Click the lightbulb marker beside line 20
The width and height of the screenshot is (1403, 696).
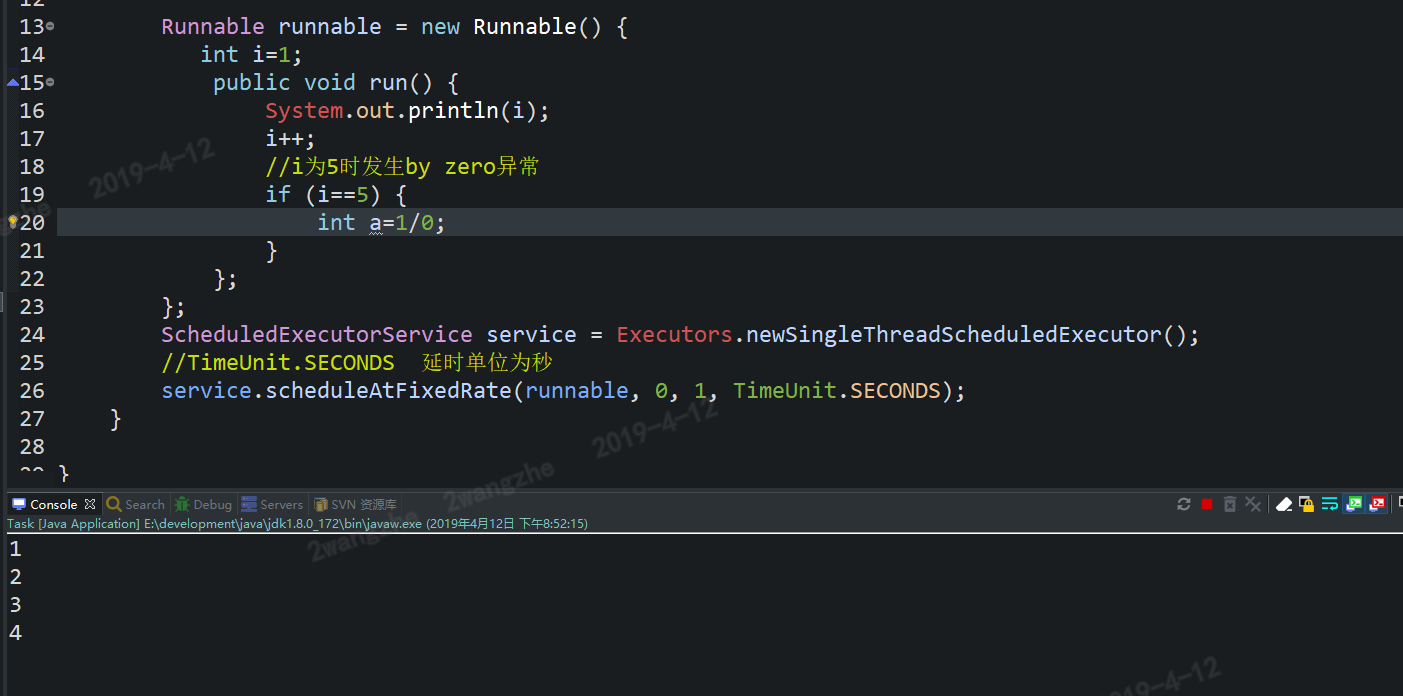12,222
